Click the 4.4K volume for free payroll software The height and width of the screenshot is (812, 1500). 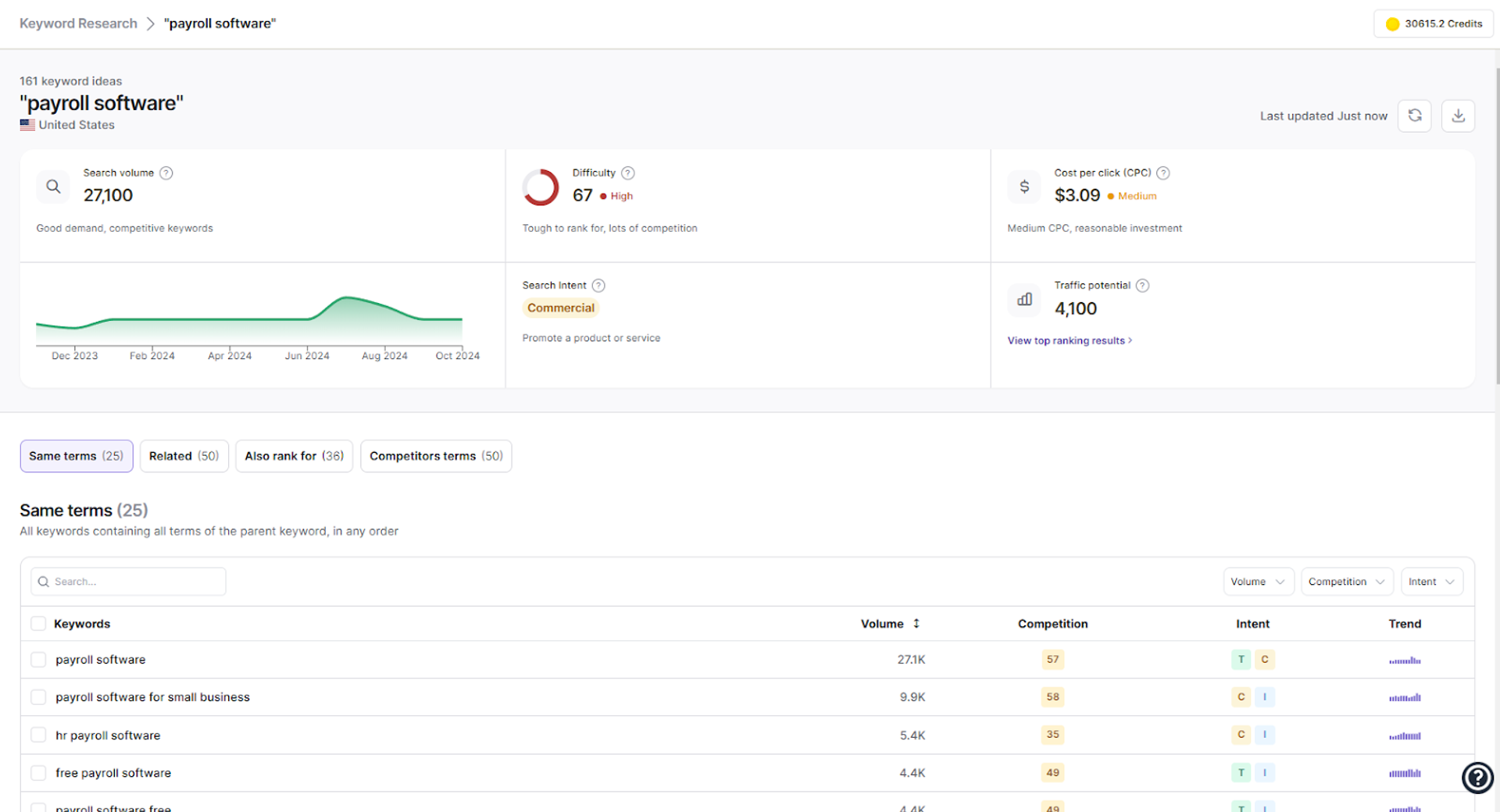tap(912, 773)
